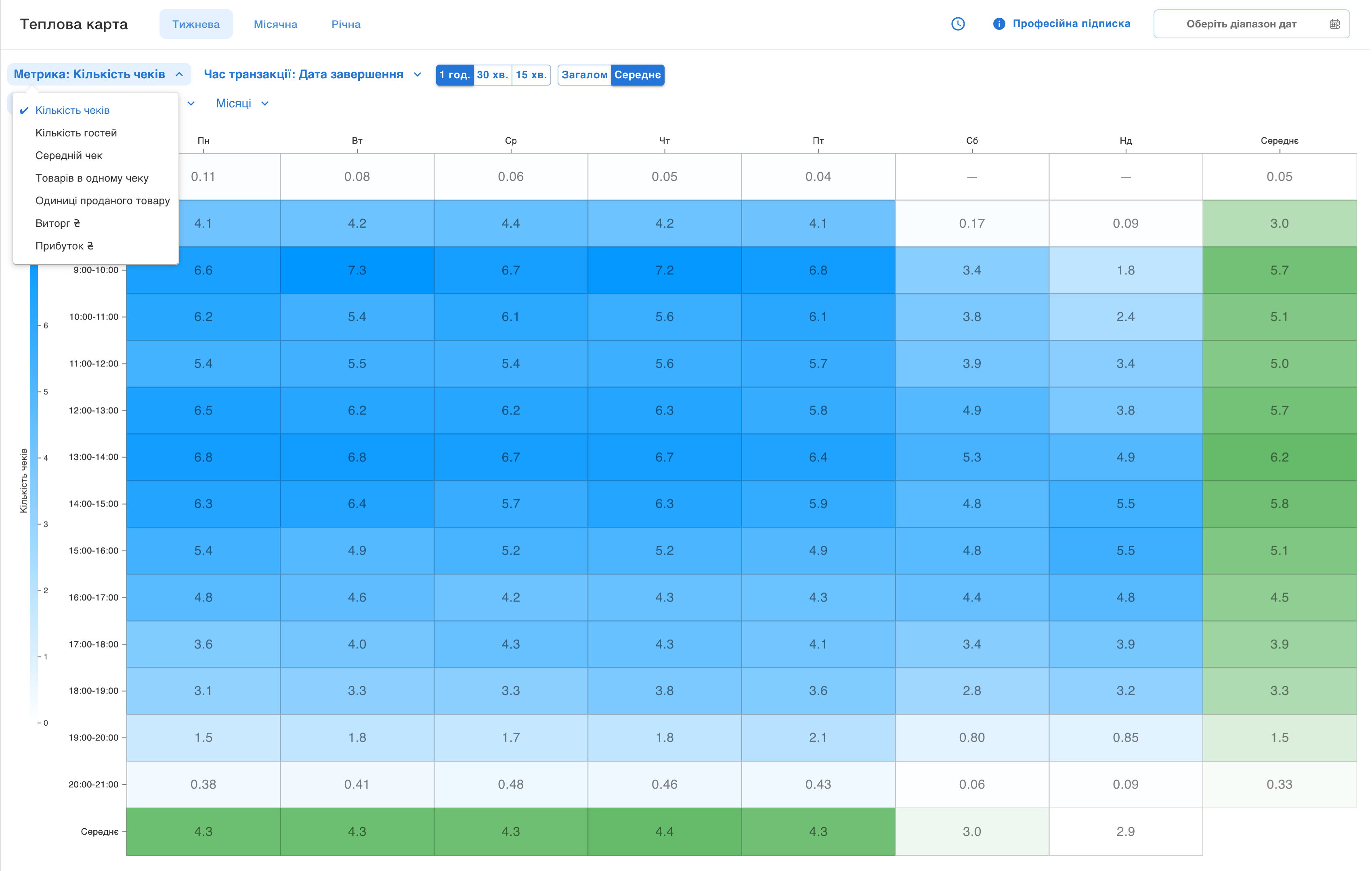Click the Tuesday 9:00-10:00 cell showing 7.3

coord(357,270)
